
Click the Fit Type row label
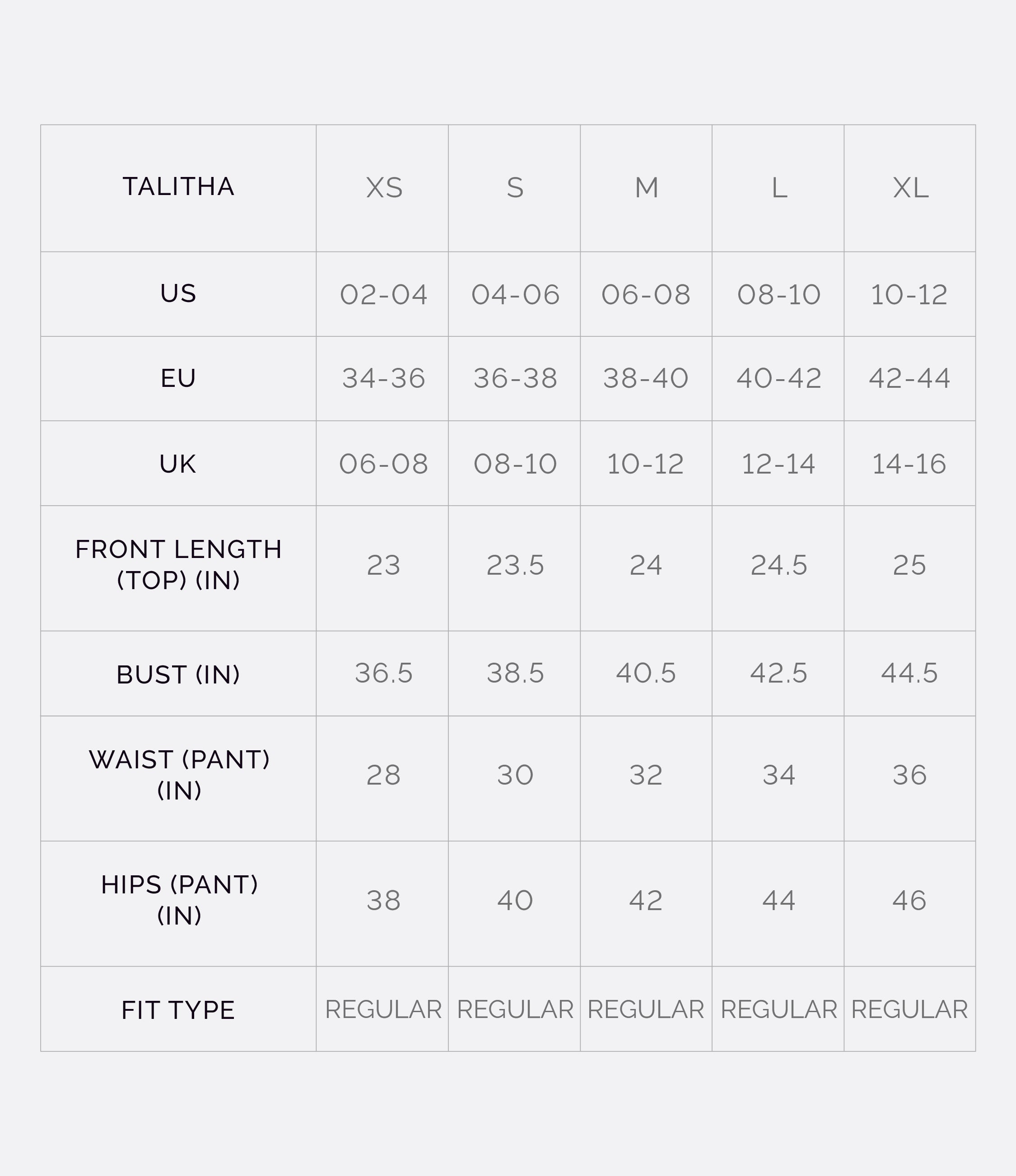click(x=178, y=1011)
